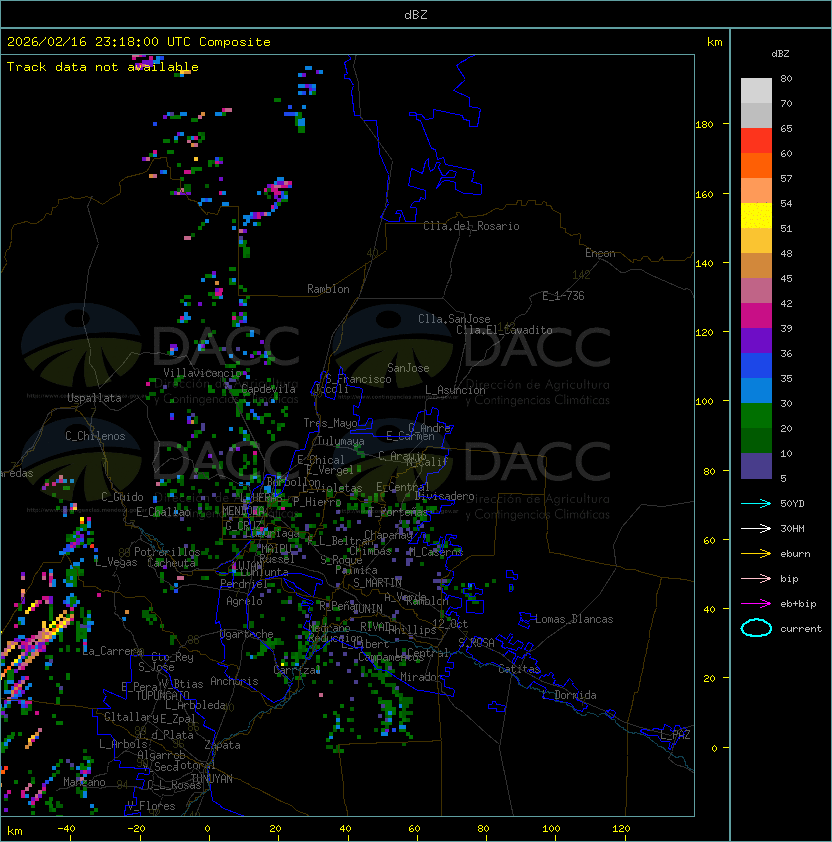Click the 'Catitas' map label

pyautogui.click(x=519, y=669)
